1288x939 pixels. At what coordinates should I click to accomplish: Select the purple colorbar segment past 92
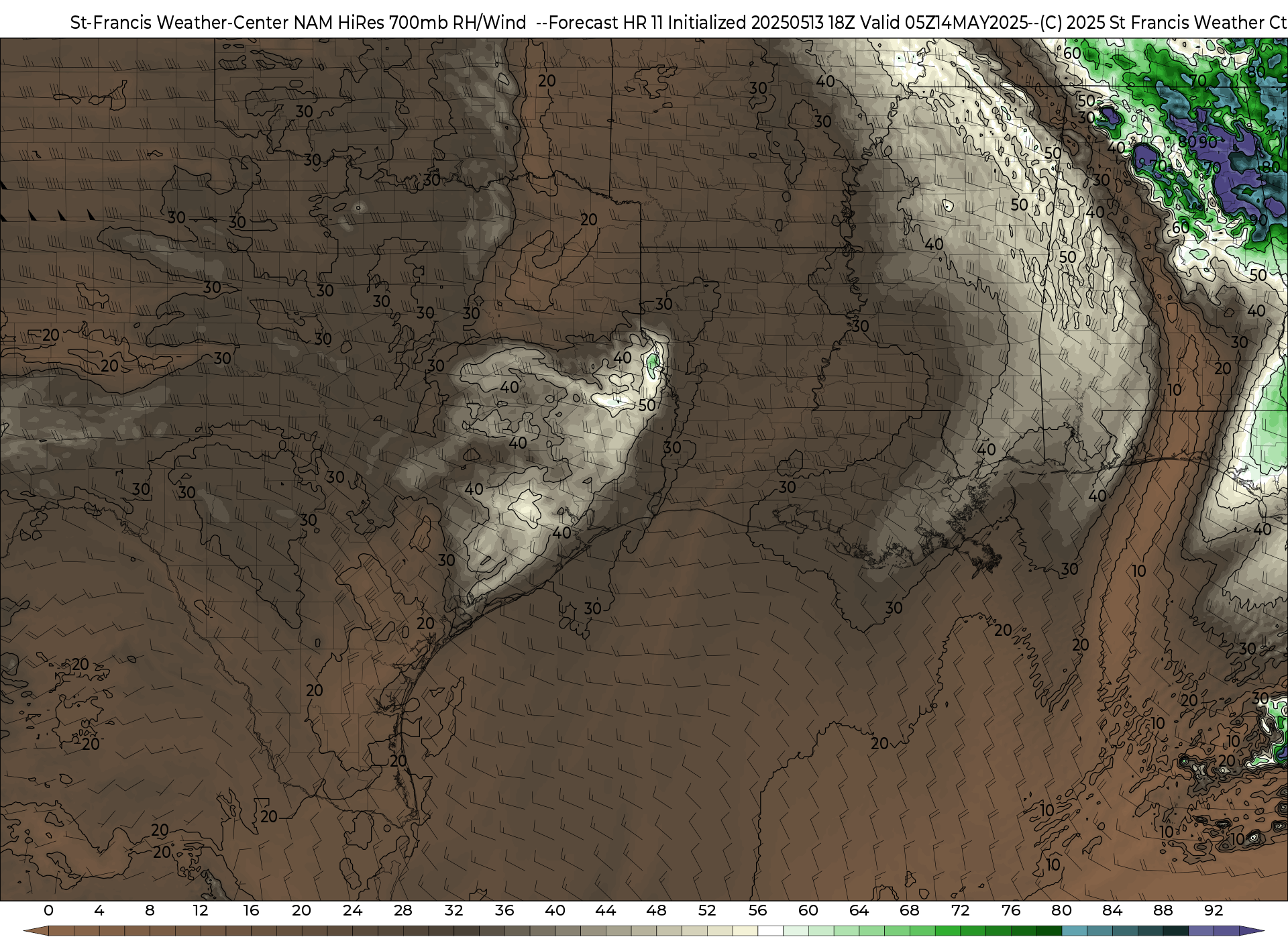pos(1226,931)
